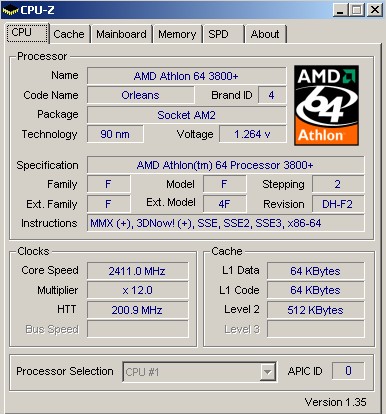Click the CPU-Z chip icon in title bar

(10, 10)
